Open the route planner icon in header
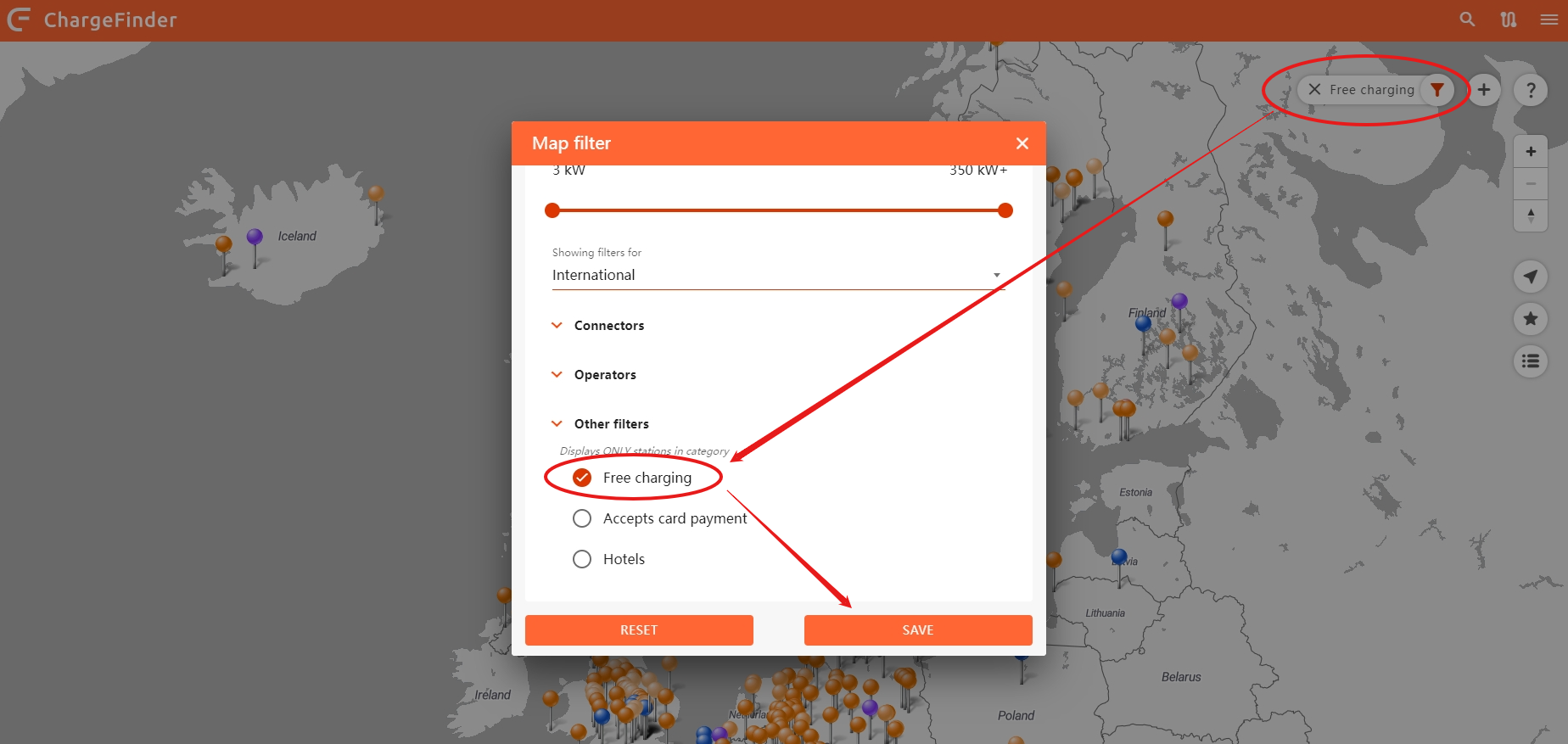The image size is (1568, 744). pos(1509,20)
